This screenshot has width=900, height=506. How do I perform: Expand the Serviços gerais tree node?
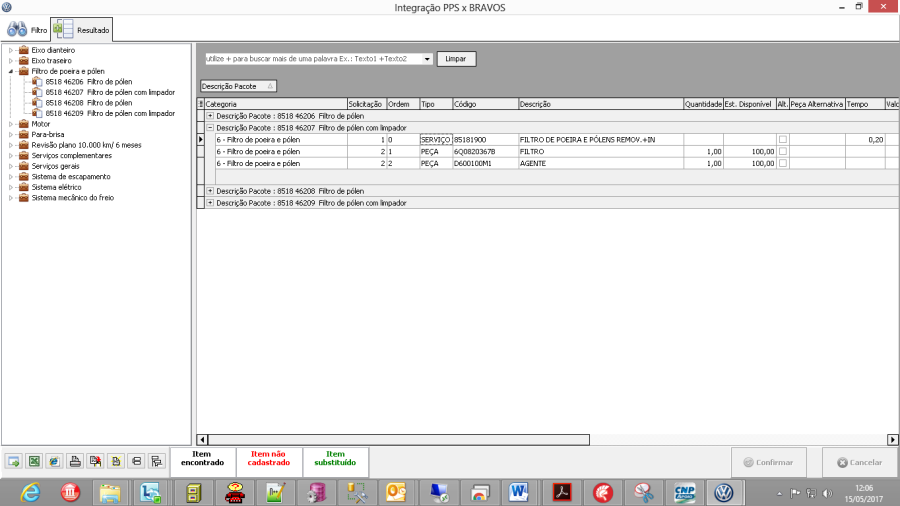tap(10, 166)
